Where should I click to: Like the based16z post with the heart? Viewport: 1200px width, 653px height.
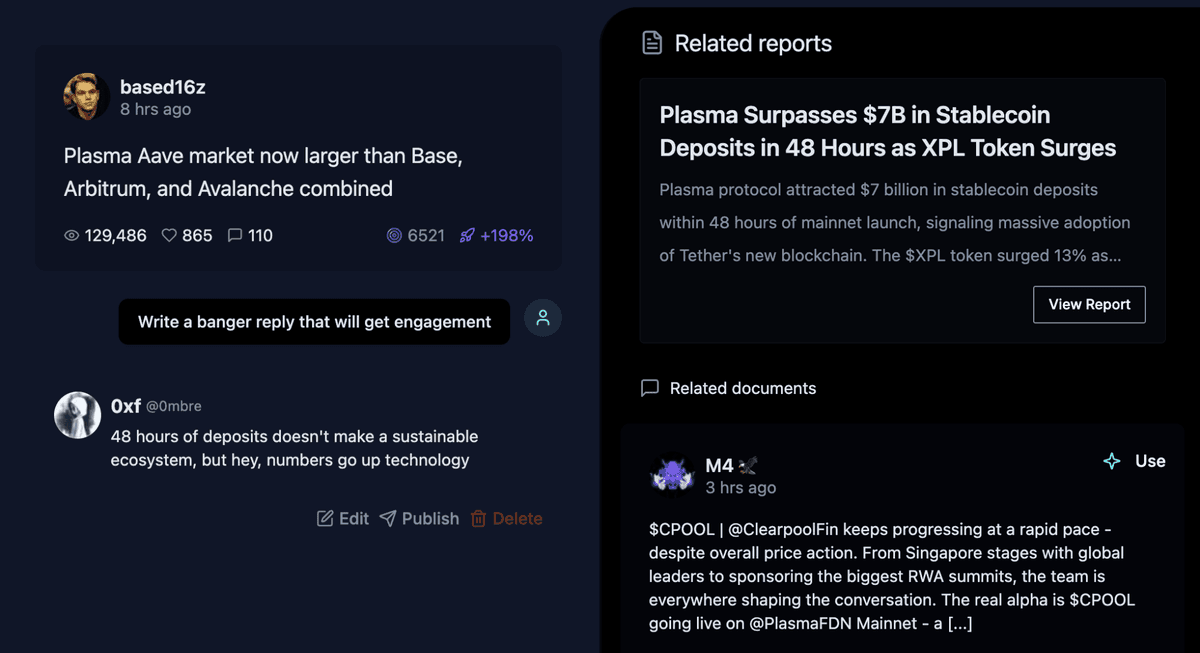tap(169, 235)
